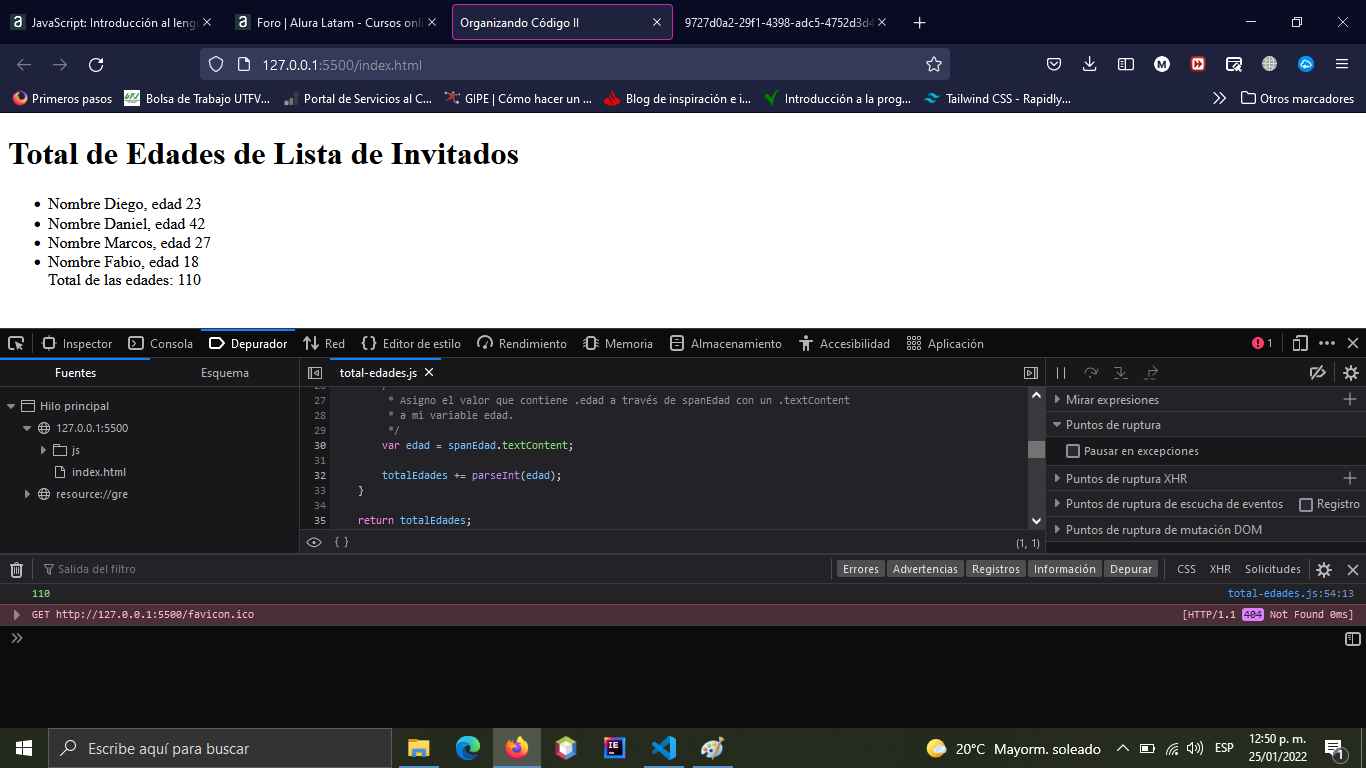
Task: Open the IntelliJ IDEA taskbar icon
Action: pyautogui.click(x=614, y=748)
